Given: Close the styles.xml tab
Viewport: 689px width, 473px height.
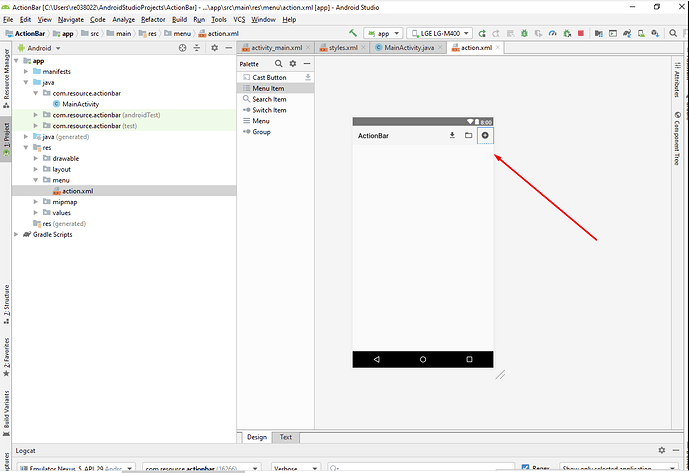Looking at the screenshot, I should point(363,47).
